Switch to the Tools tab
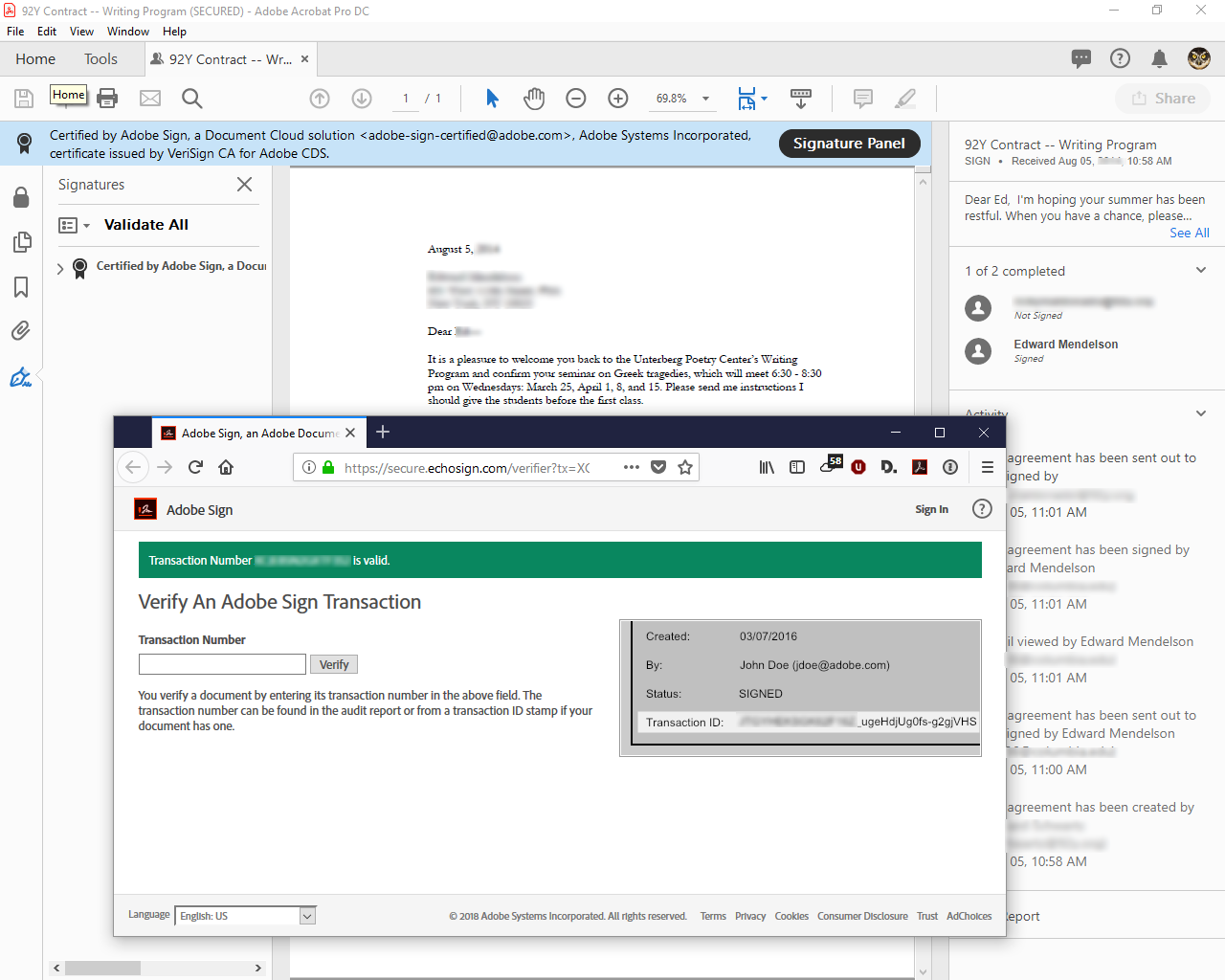The height and width of the screenshot is (980, 1225). click(100, 59)
